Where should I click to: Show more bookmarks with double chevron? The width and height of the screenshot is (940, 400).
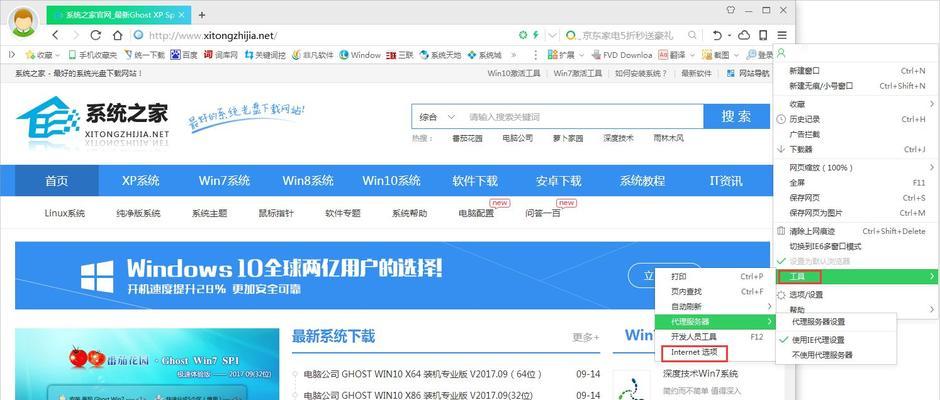(513, 55)
